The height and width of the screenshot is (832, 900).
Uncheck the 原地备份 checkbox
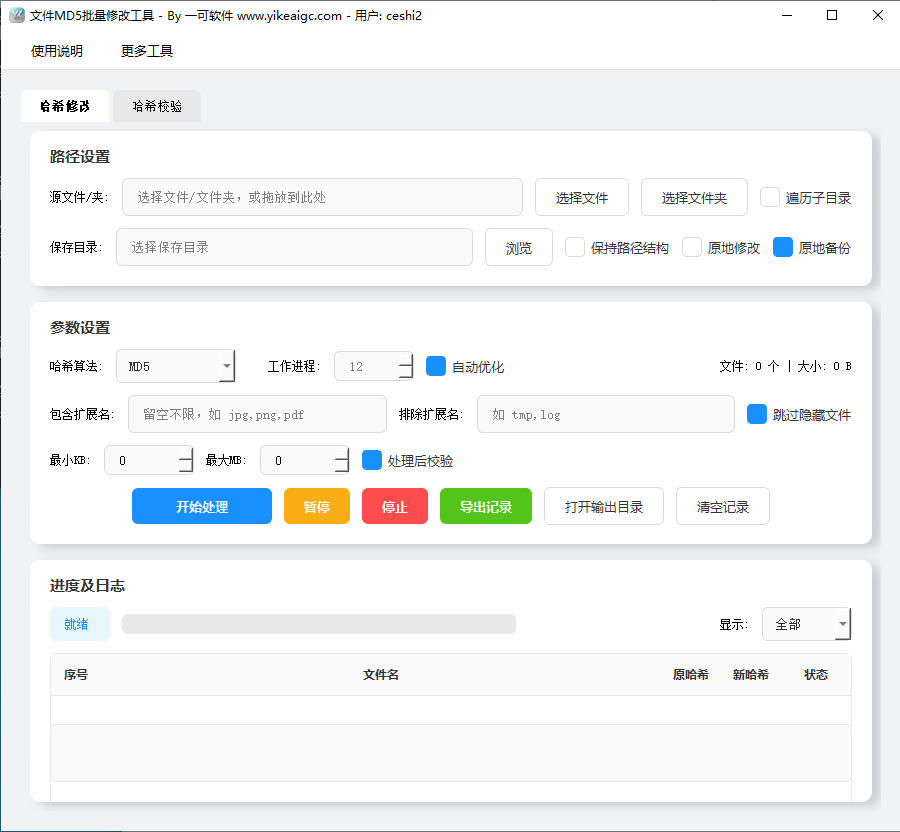[x=783, y=247]
